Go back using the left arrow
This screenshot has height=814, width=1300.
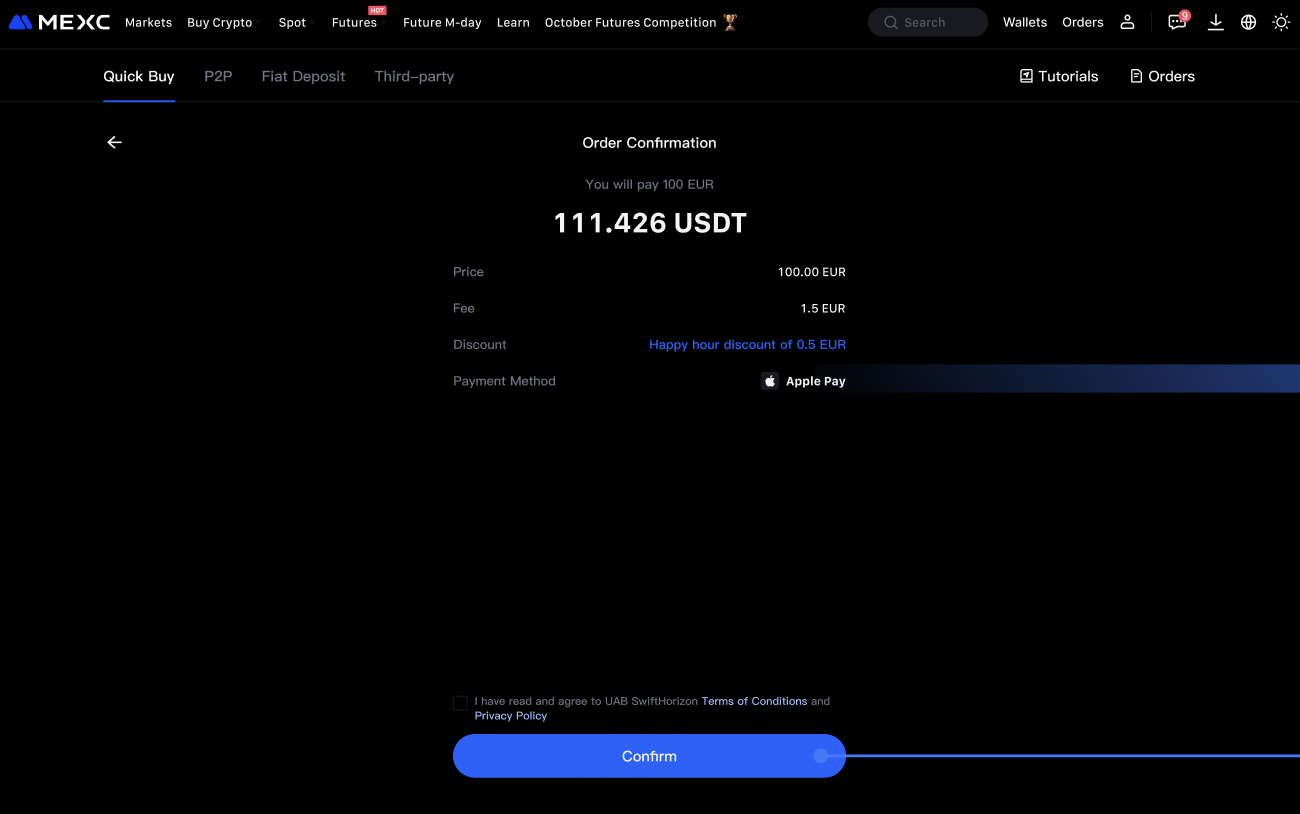click(x=114, y=143)
